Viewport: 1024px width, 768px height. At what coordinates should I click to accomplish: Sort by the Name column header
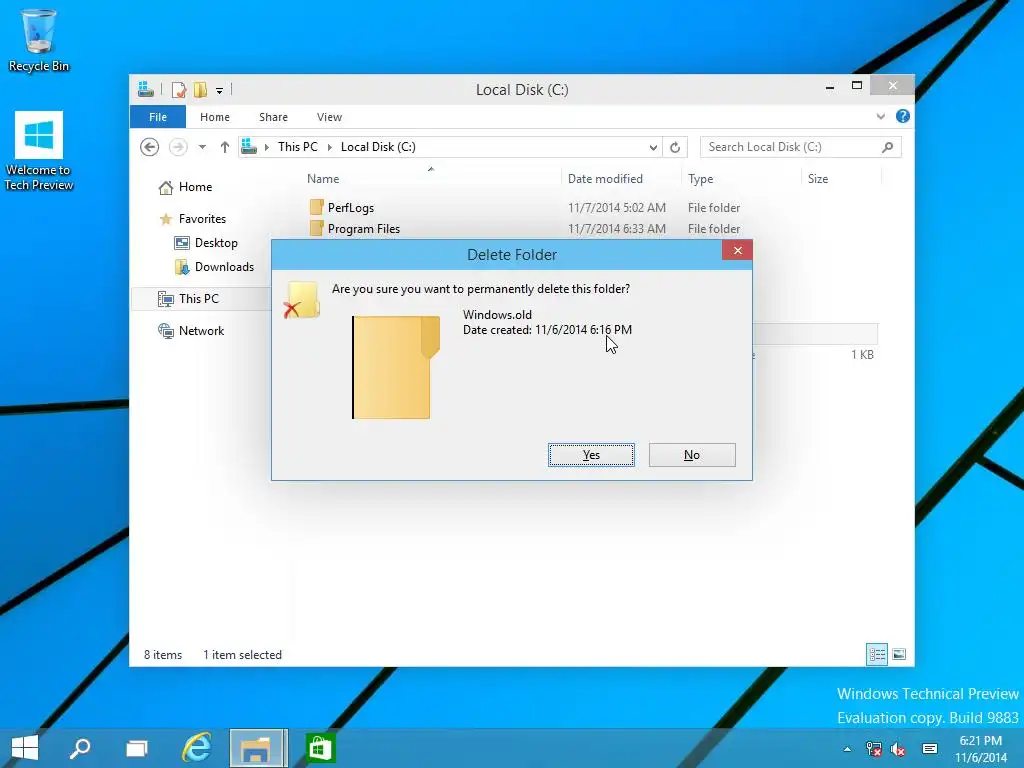coord(323,179)
